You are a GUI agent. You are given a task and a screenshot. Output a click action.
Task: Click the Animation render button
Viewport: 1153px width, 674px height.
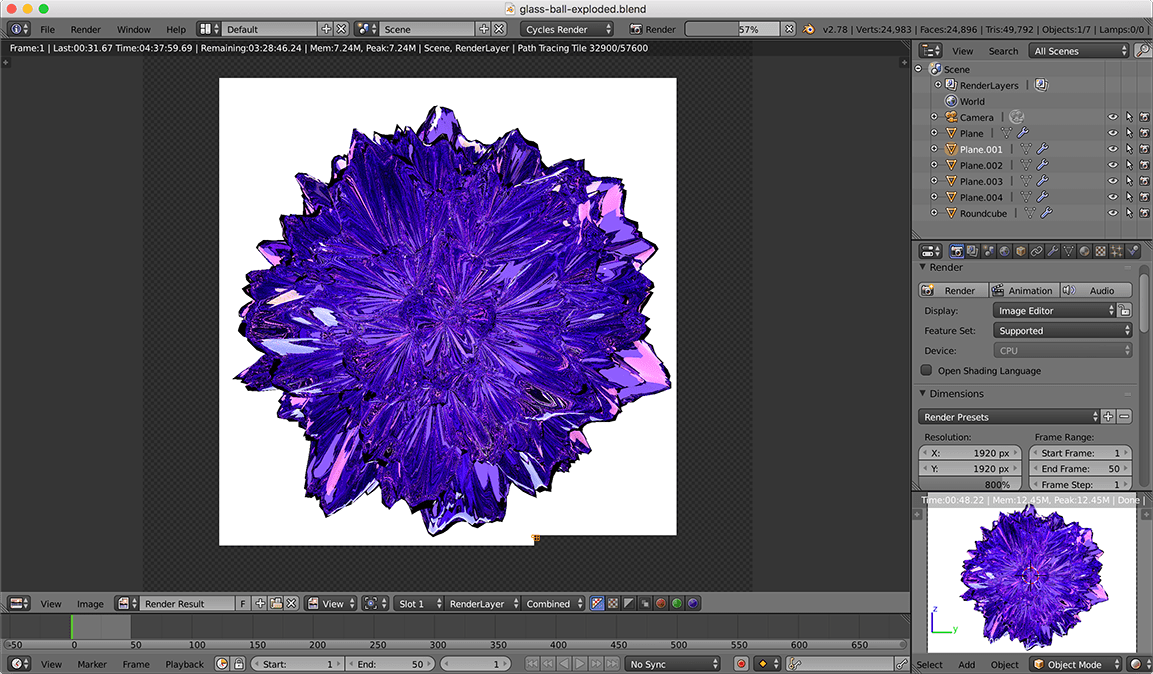pos(1022,291)
